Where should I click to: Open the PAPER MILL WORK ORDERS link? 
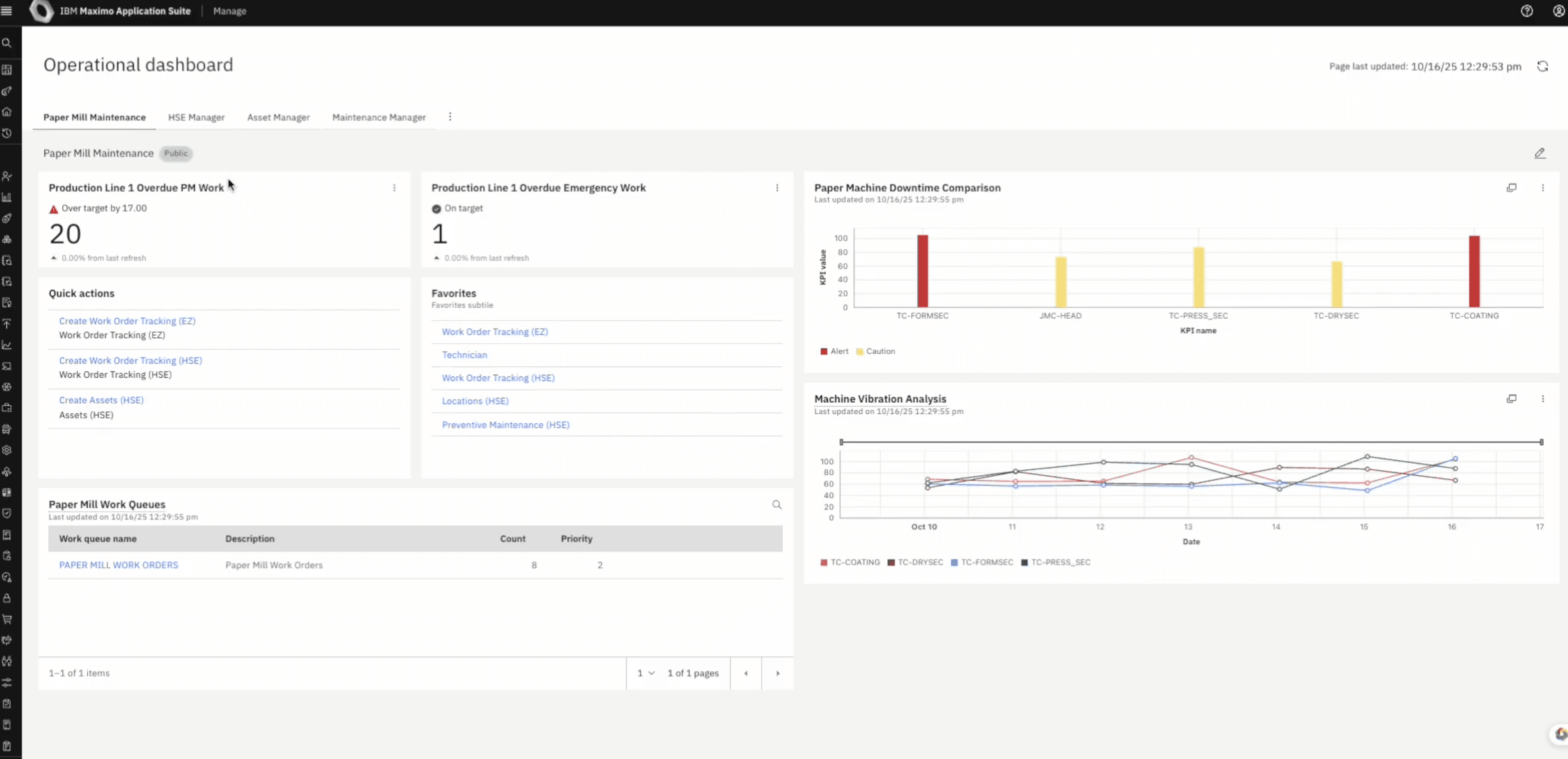(x=119, y=565)
